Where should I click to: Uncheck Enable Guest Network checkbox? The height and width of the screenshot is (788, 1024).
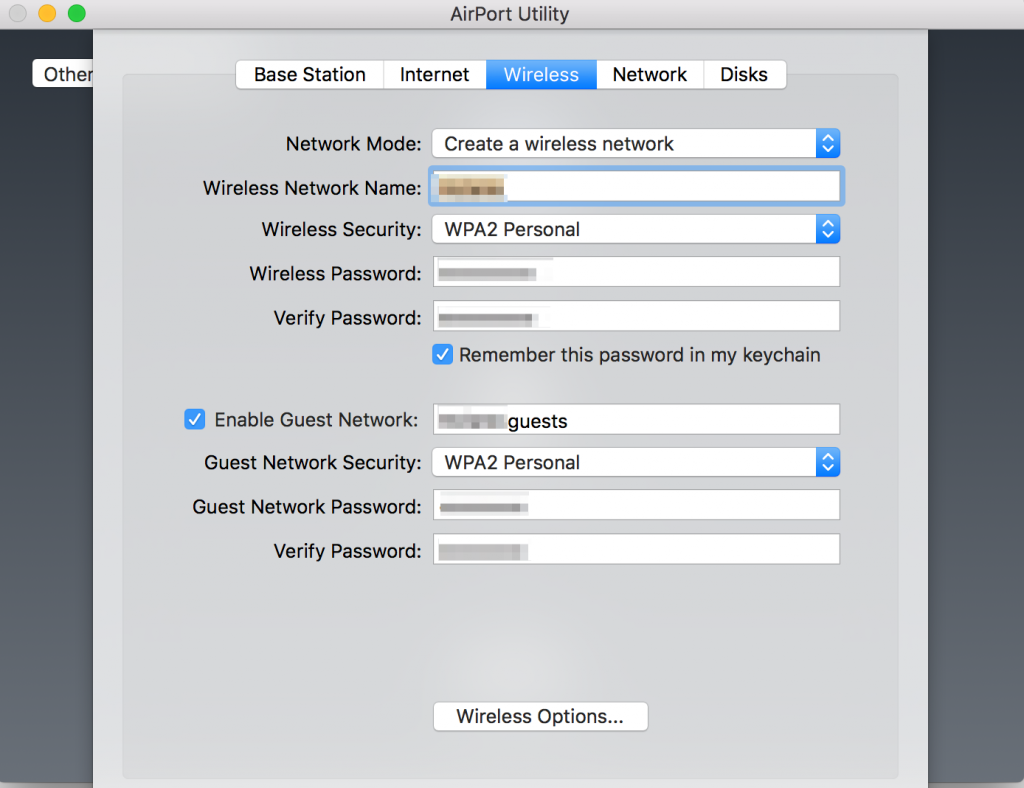195,419
